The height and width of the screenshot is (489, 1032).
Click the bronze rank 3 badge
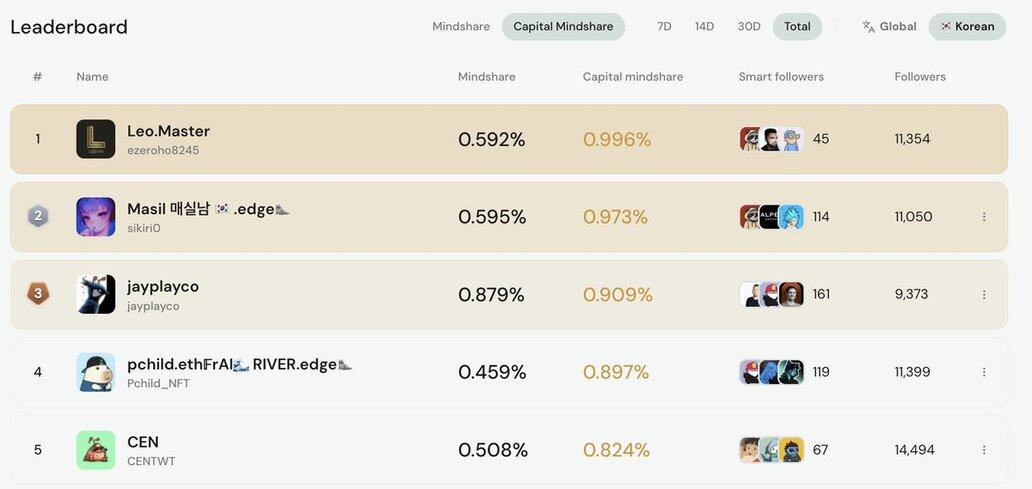38,294
